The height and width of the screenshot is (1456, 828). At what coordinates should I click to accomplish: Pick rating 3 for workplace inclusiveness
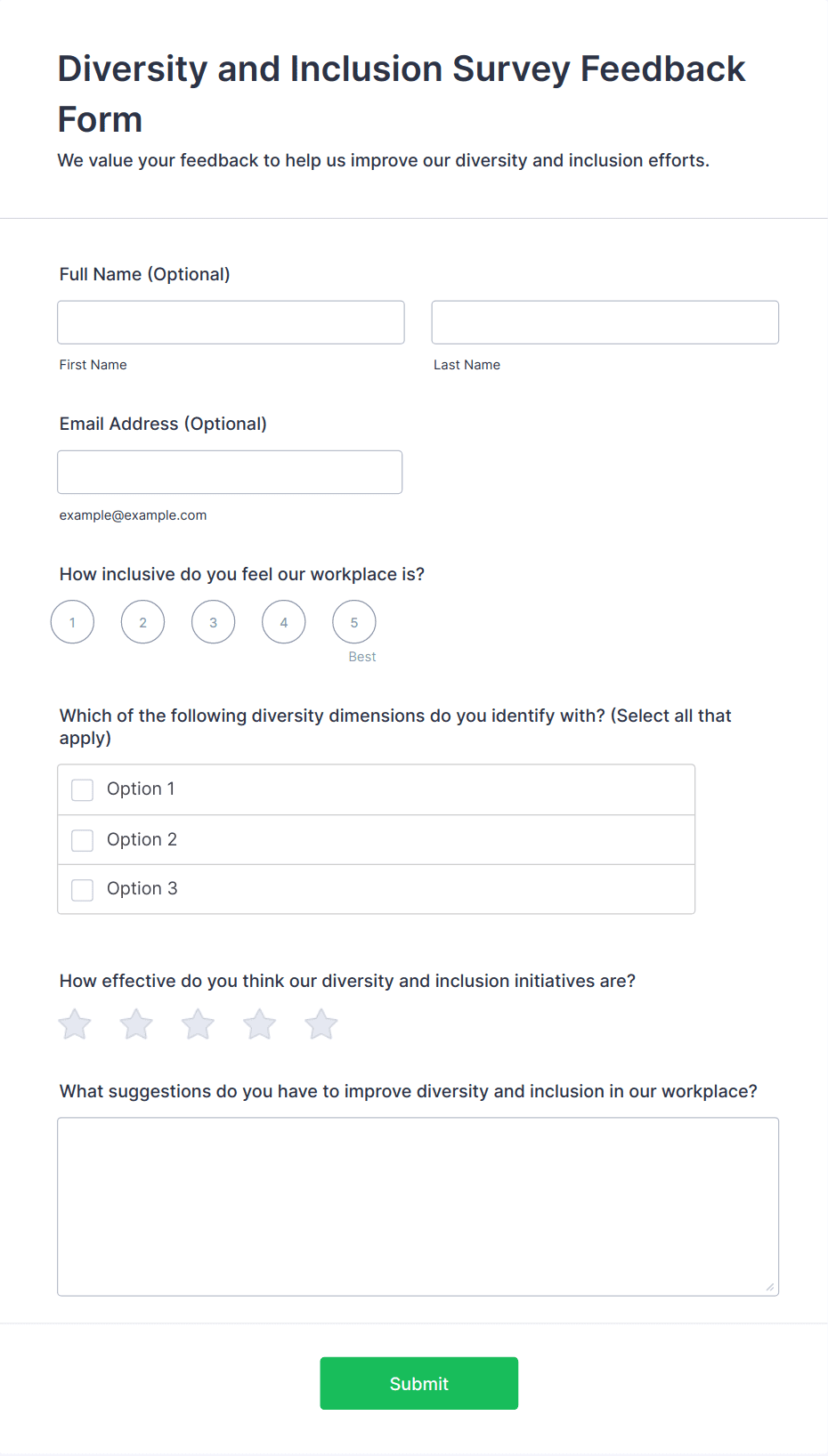pyautogui.click(x=214, y=622)
